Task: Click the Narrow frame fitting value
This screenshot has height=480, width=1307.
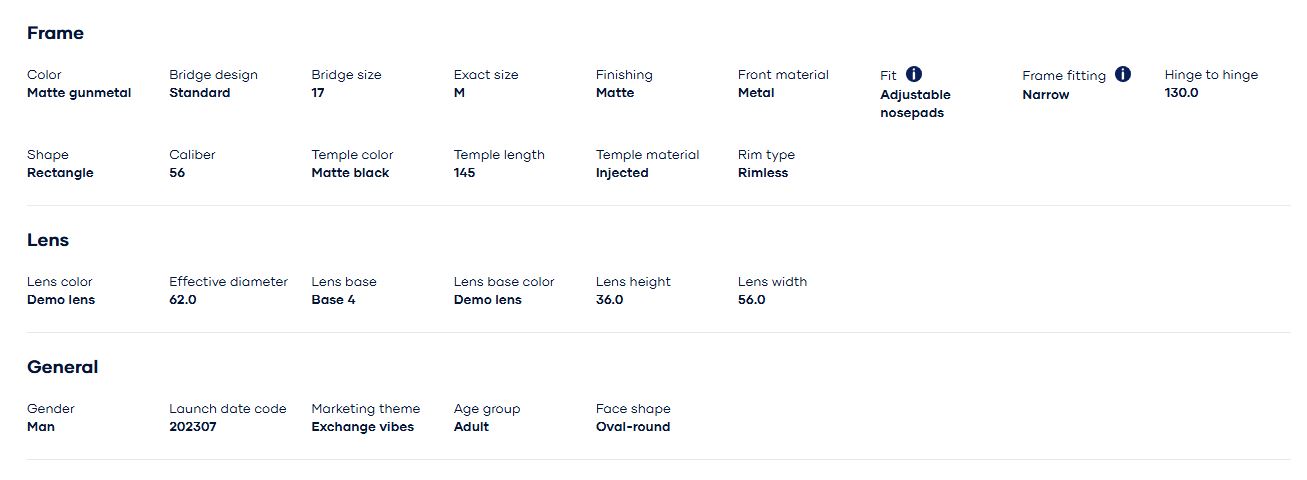Action: (1045, 95)
